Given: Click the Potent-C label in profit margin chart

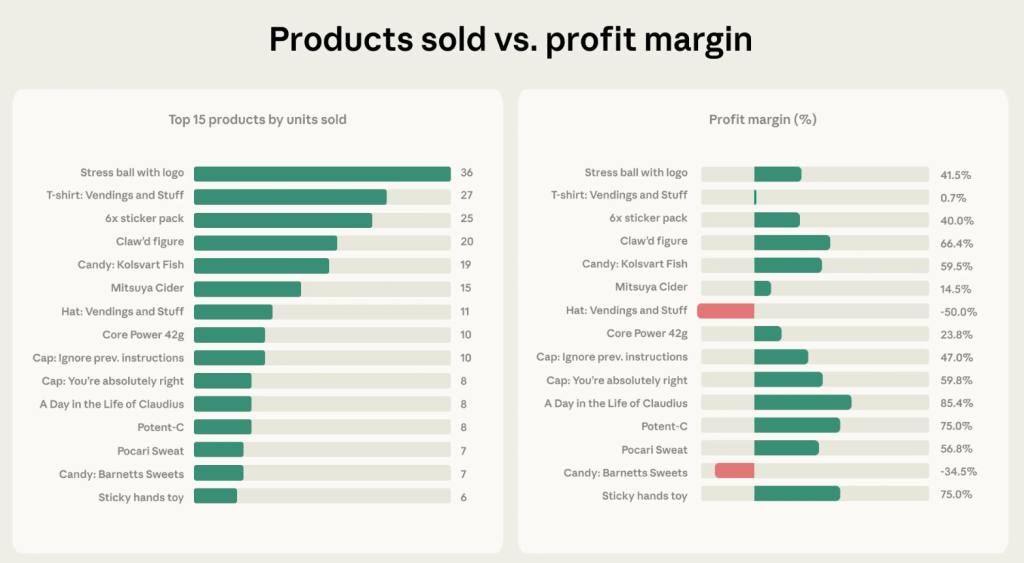Looking at the screenshot, I should pos(664,426).
